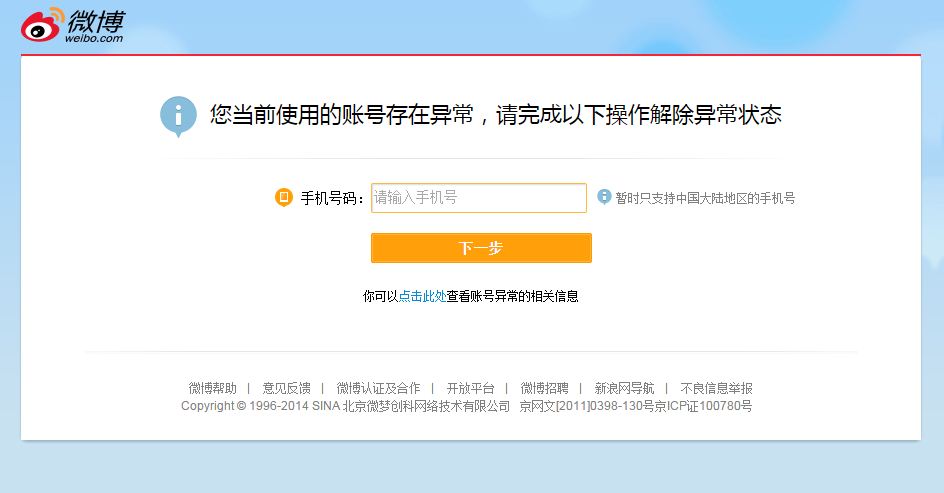Click the orange phone icon beside 手机号码
Viewport: 944px width, 493px height.
[284, 197]
